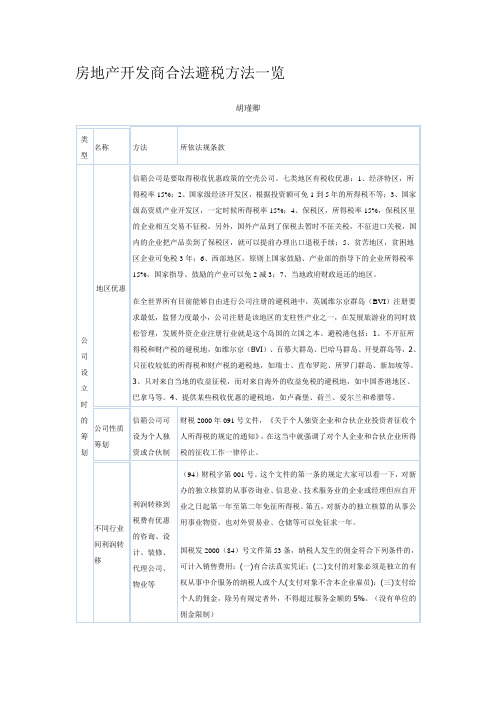The image size is (496, 702).
Task: Select the 方法 header cell
Action: point(154,147)
